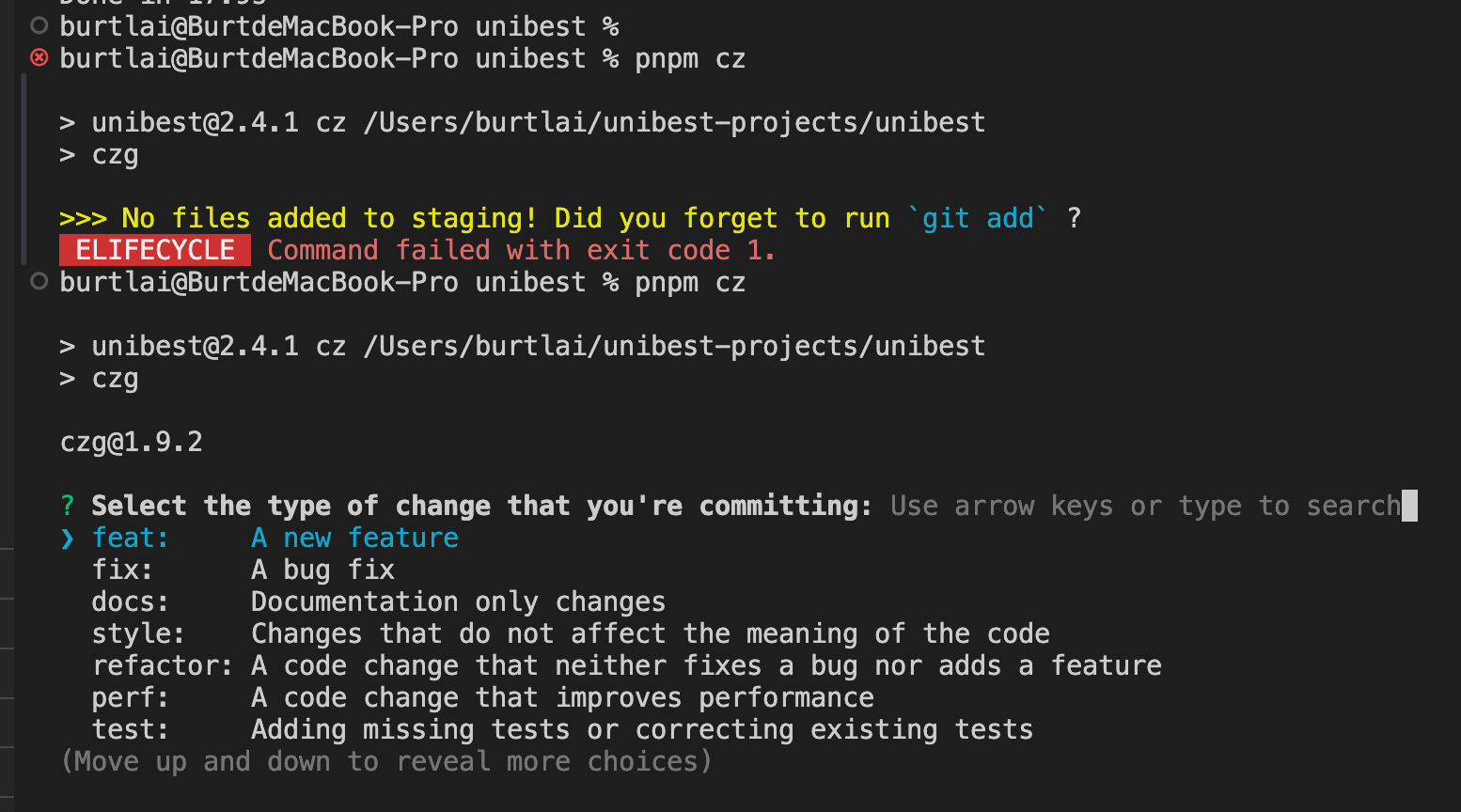
Task: Click the gray circle beside the empty prompt
Action: 39,26
